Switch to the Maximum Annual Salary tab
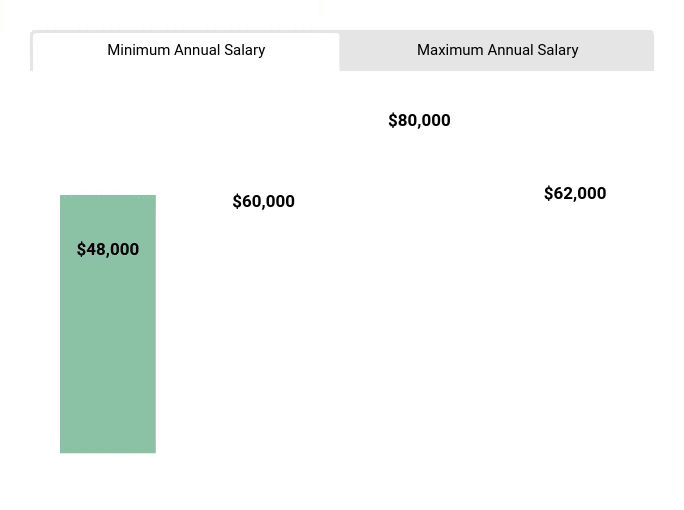 tap(497, 50)
